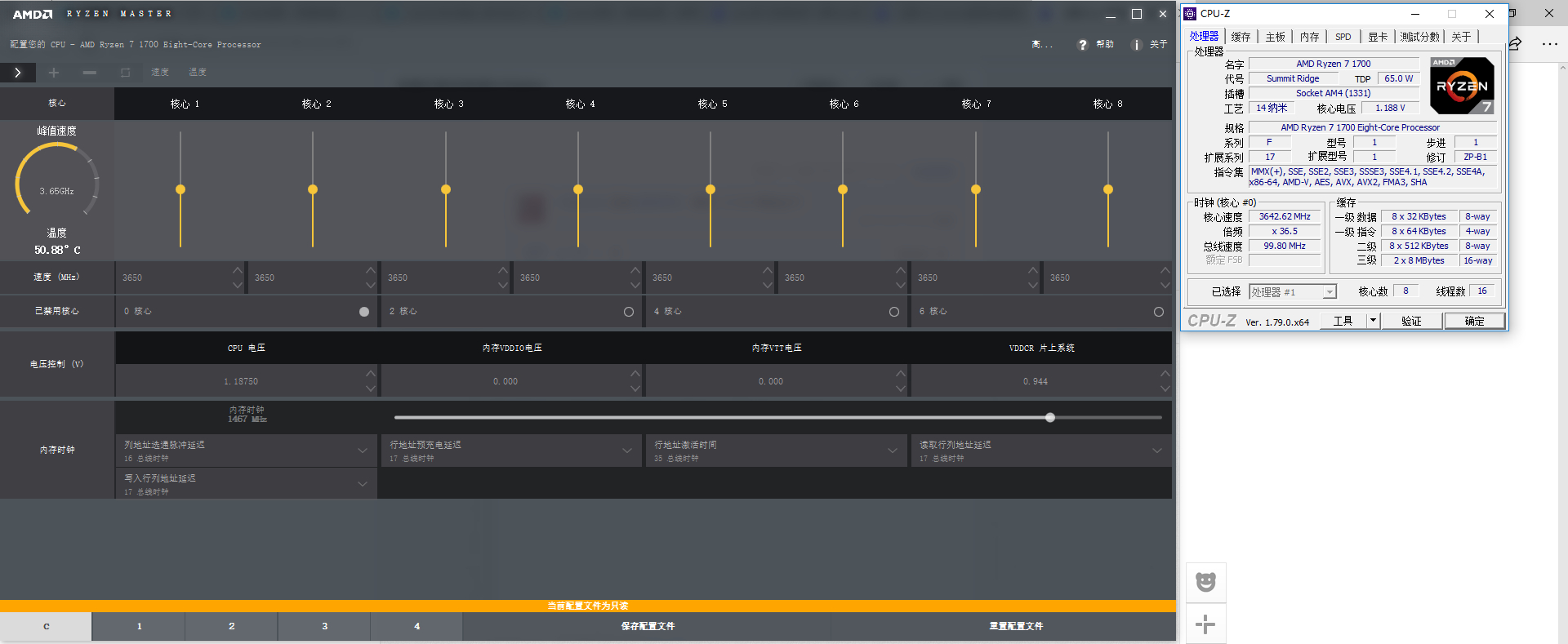The width and height of the screenshot is (1568, 644).
Task: Click 验证 button in CPU-Z
Action: [1411, 321]
